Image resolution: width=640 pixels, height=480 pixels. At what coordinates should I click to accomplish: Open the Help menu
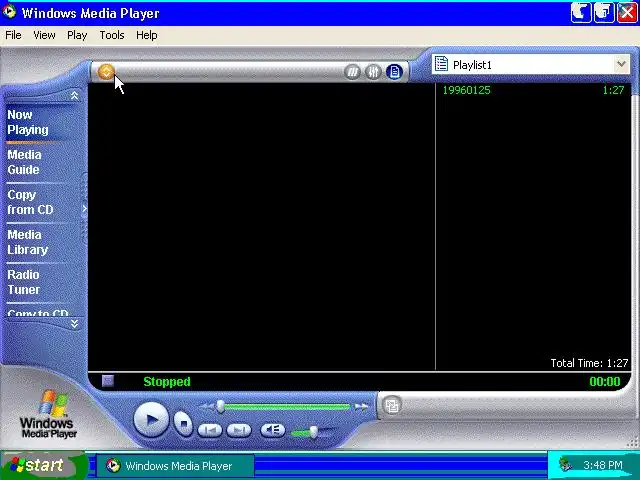[x=147, y=35]
